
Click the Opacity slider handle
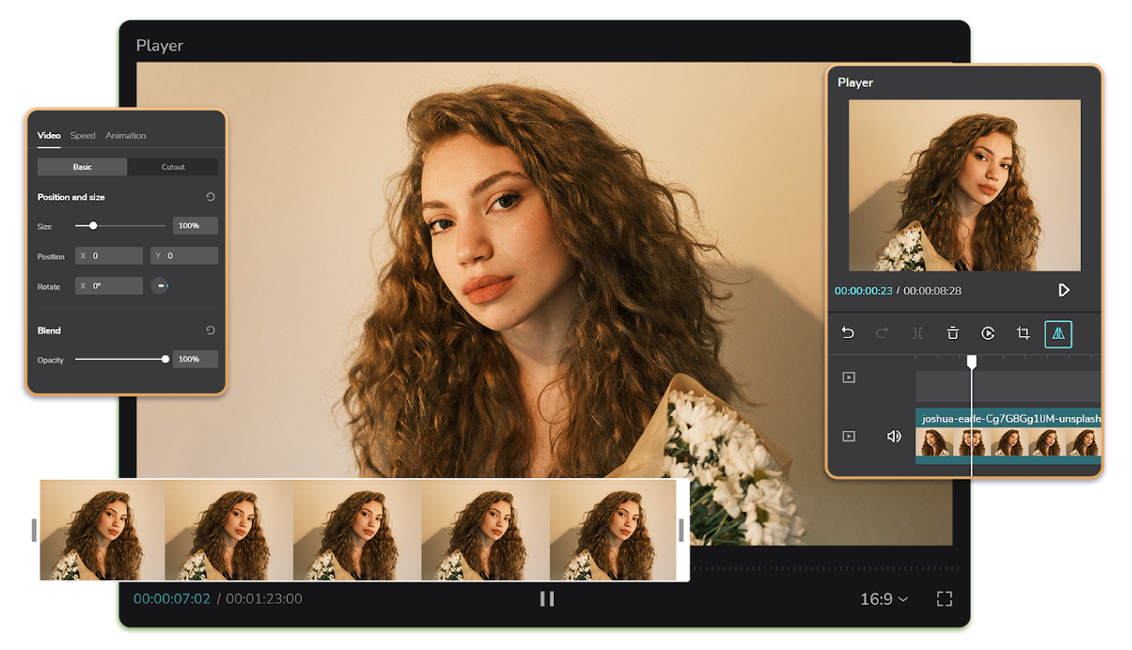(165, 359)
